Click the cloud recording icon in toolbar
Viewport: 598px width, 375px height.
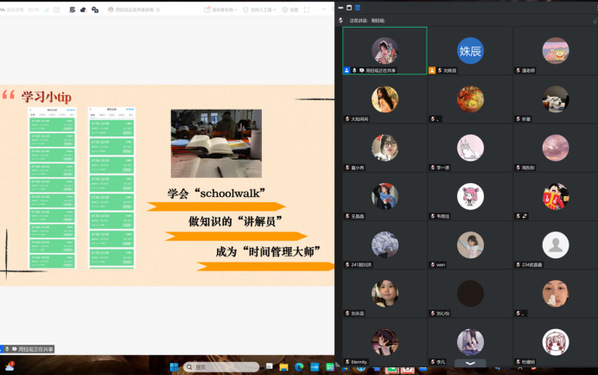[x=83, y=10]
